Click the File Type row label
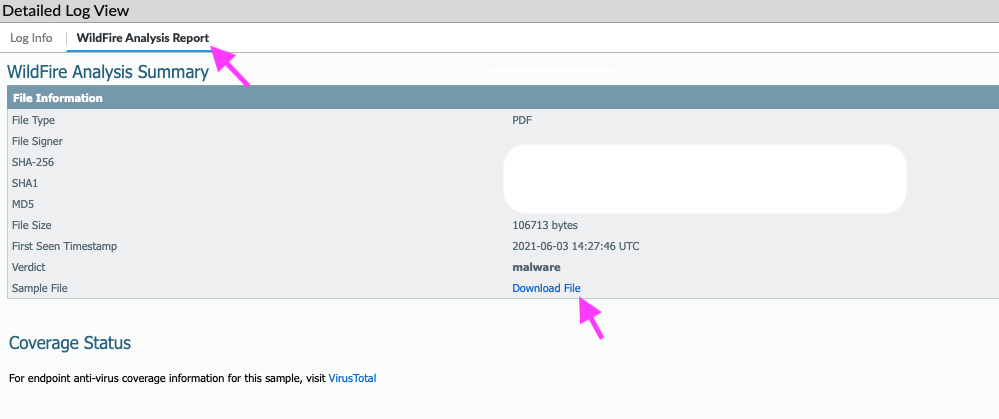 33,120
